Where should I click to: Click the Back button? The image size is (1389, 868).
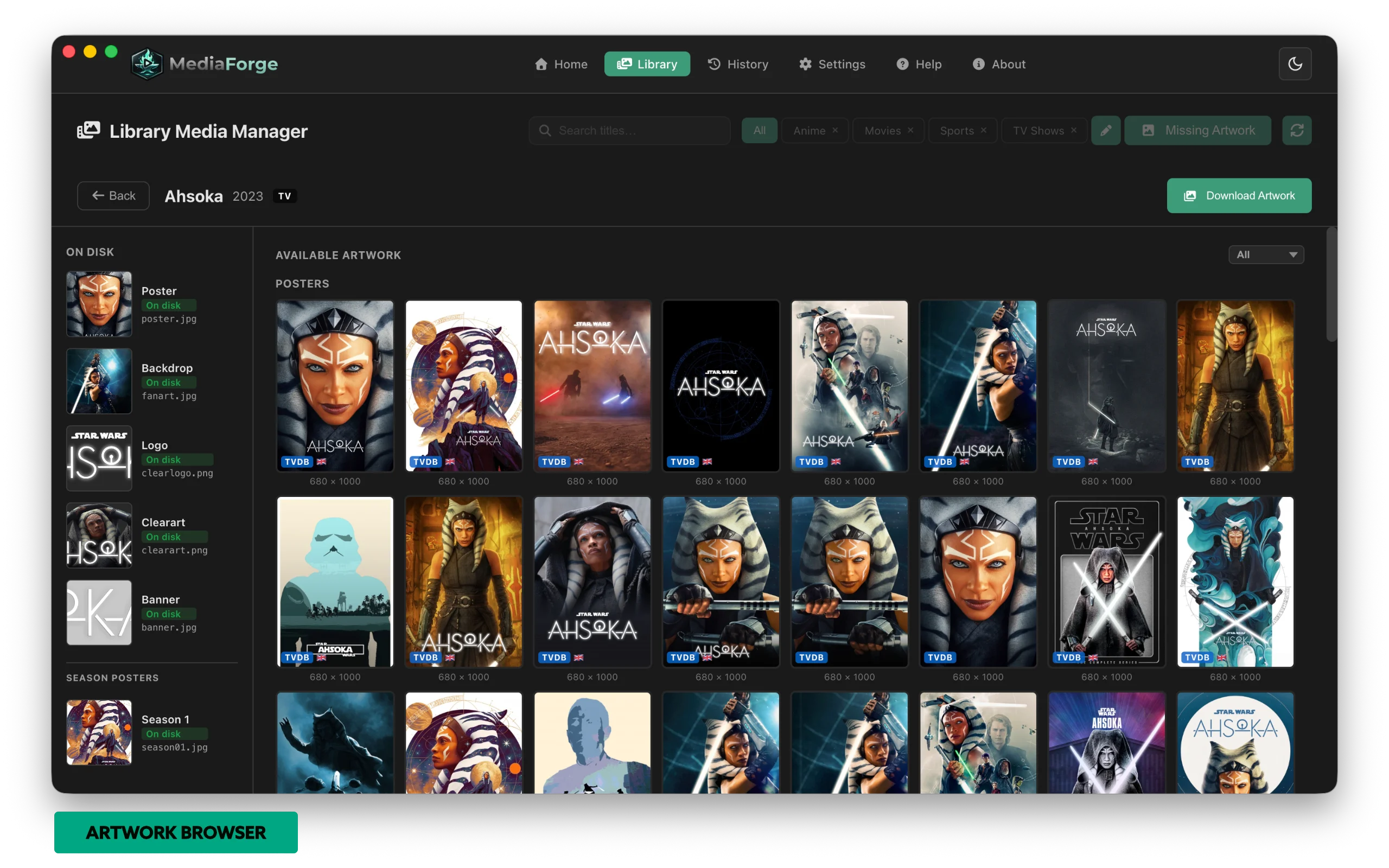coord(113,196)
